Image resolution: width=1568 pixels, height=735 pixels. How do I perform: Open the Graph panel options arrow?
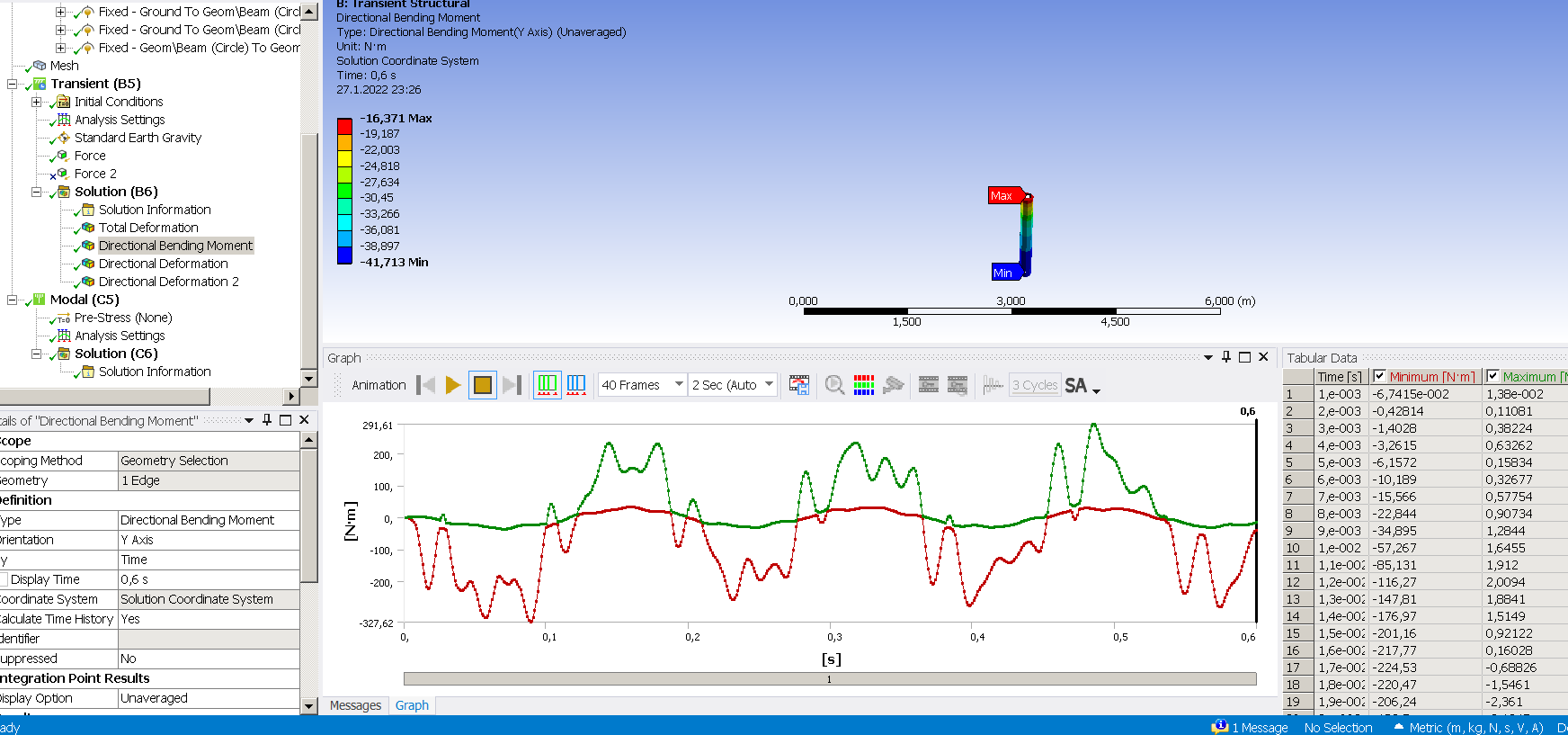click(1208, 357)
